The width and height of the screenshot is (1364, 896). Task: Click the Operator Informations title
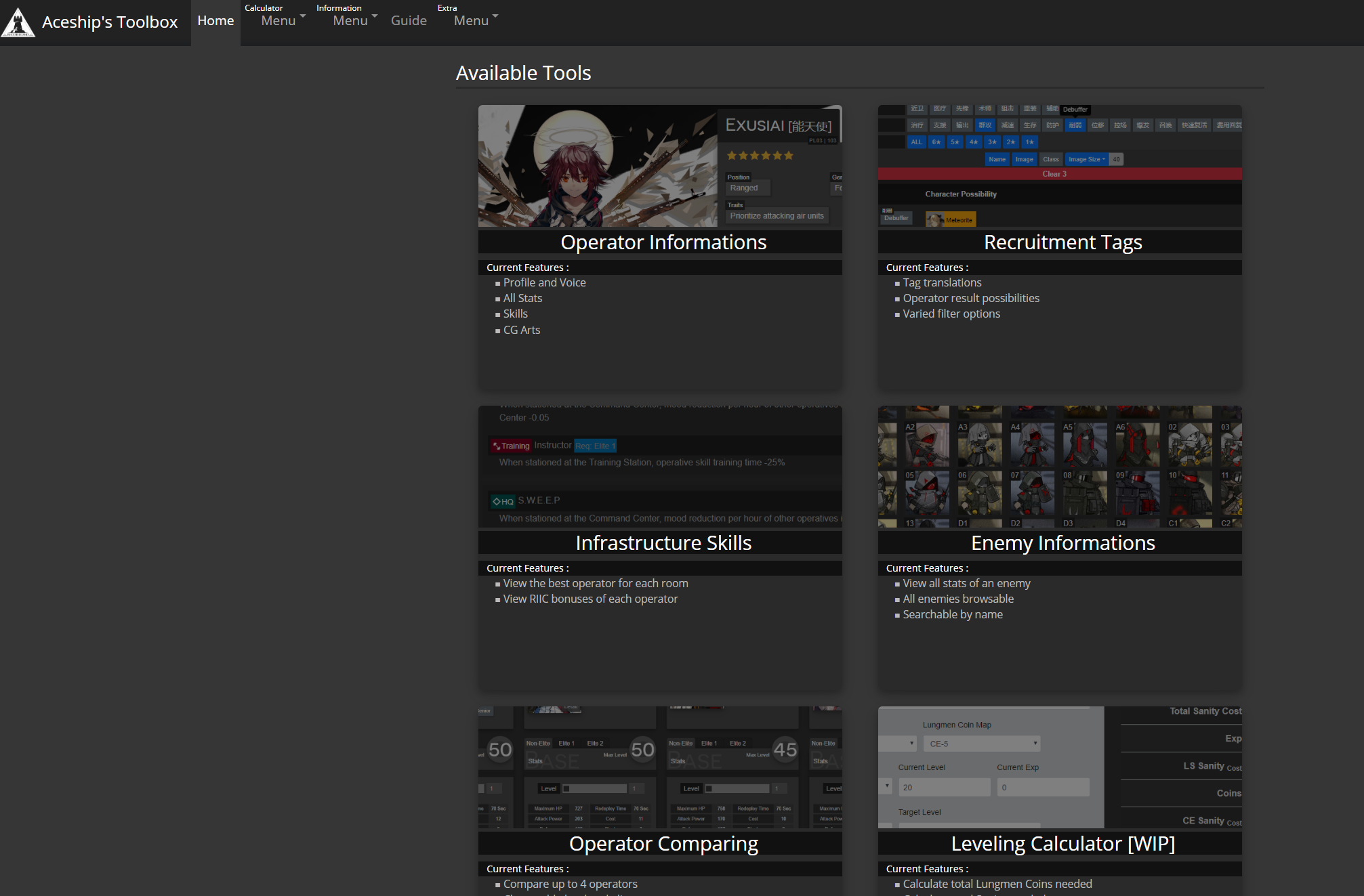tap(663, 242)
